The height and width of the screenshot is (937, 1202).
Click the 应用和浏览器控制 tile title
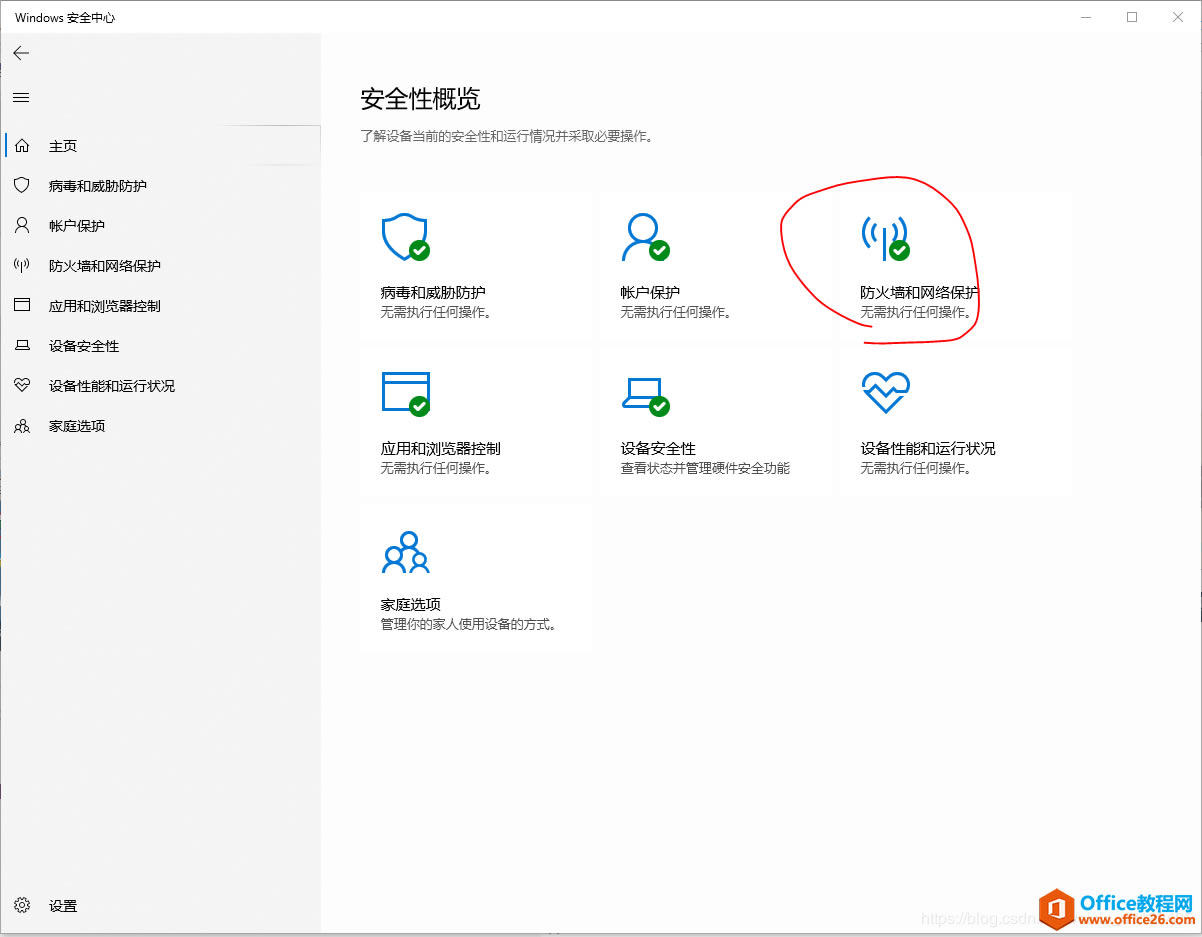click(x=440, y=449)
